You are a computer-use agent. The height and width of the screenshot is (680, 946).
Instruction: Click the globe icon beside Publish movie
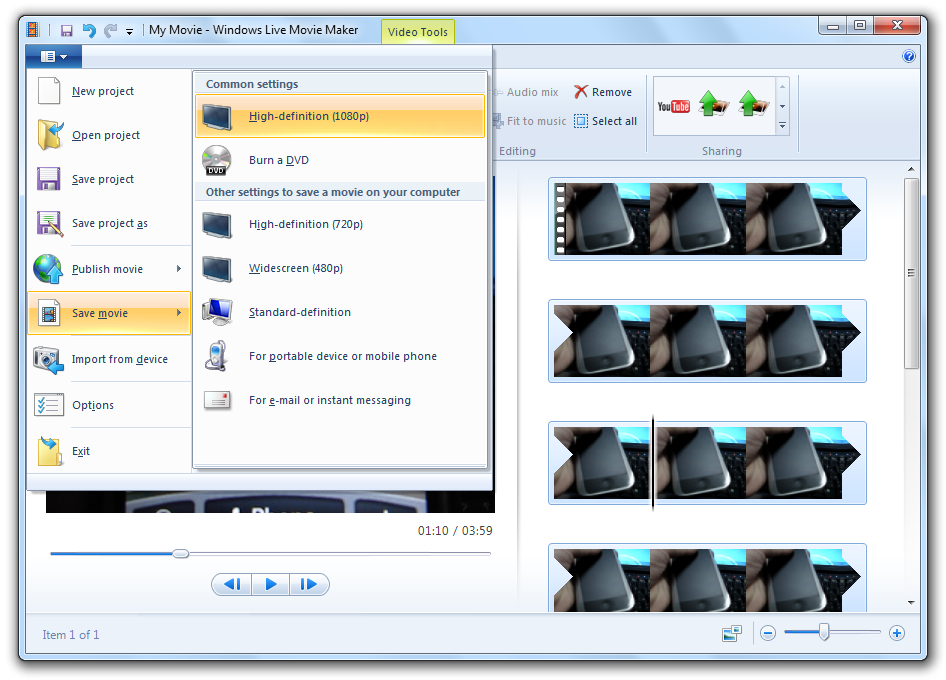[48, 269]
